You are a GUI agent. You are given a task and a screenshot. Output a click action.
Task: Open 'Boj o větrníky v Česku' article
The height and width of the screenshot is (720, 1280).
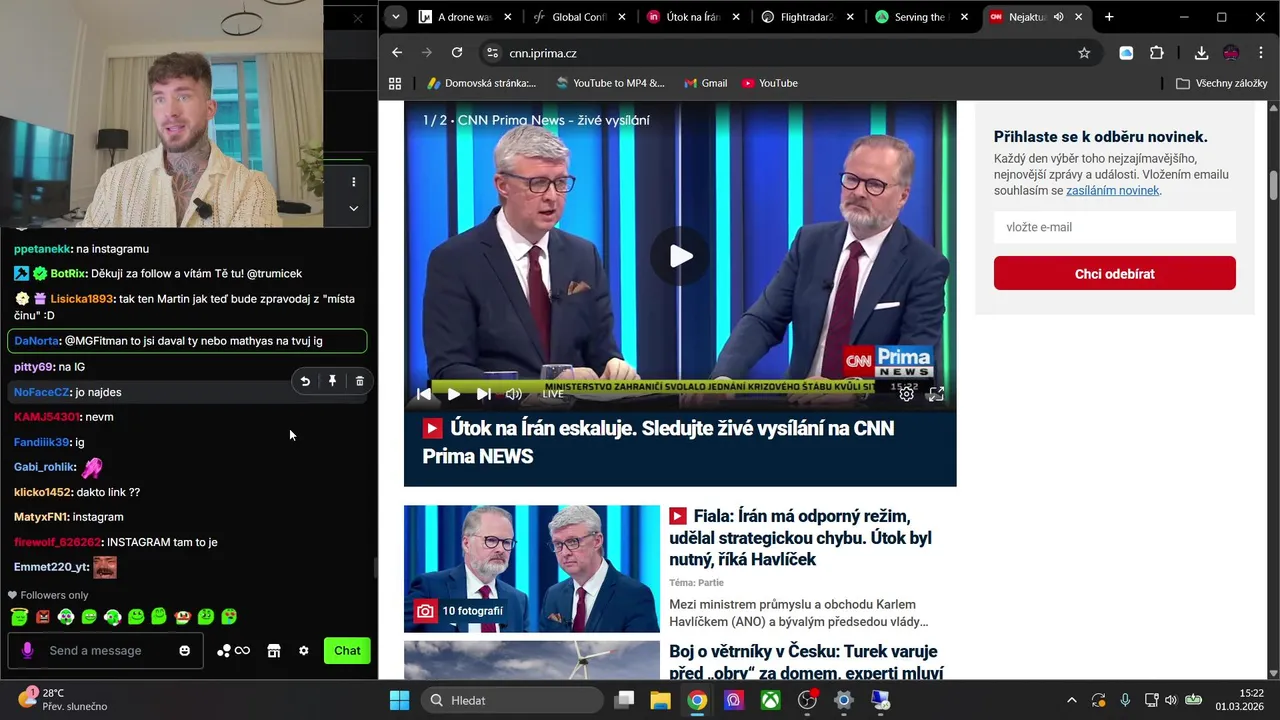tap(806, 661)
